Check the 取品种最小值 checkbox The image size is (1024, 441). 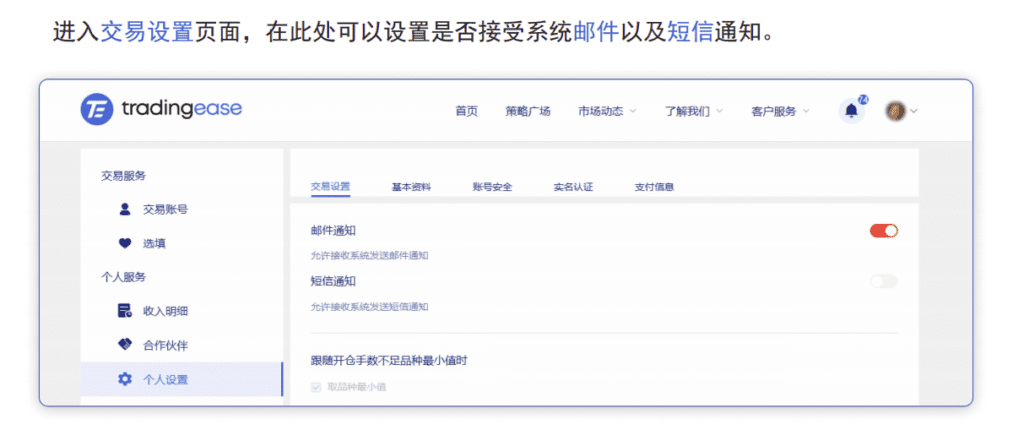pos(316,387)
